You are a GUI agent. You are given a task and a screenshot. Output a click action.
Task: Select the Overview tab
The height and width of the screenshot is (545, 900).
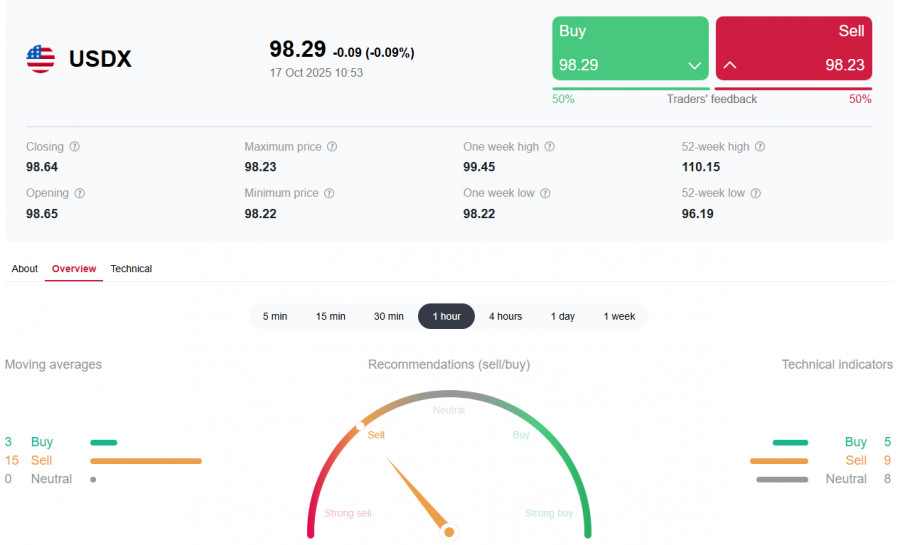pyautogui.click(x=74, y=268)
